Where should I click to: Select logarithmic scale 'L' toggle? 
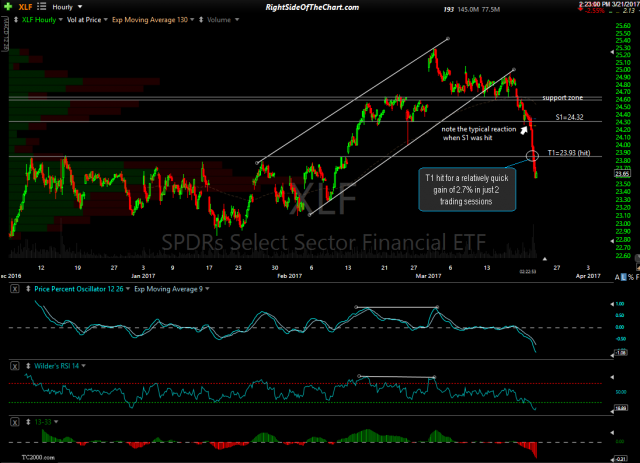624,277
